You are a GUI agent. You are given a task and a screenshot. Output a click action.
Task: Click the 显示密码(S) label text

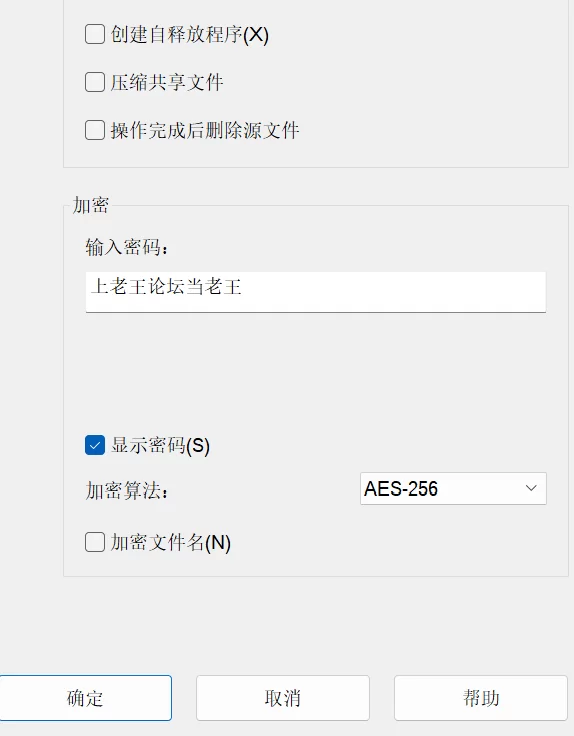coord(160,445)
